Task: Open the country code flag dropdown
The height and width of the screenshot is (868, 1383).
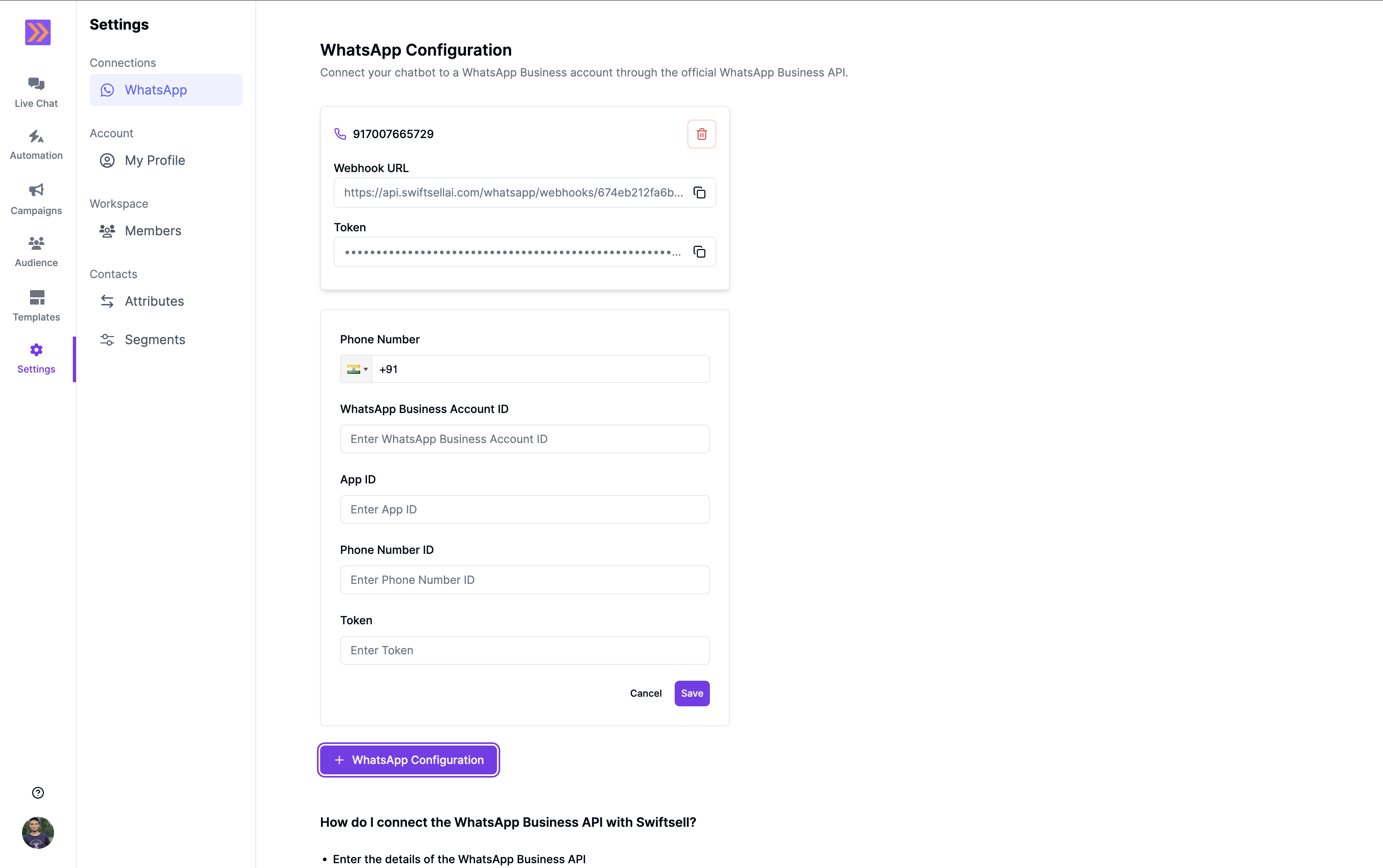Action: coord(356,369)
